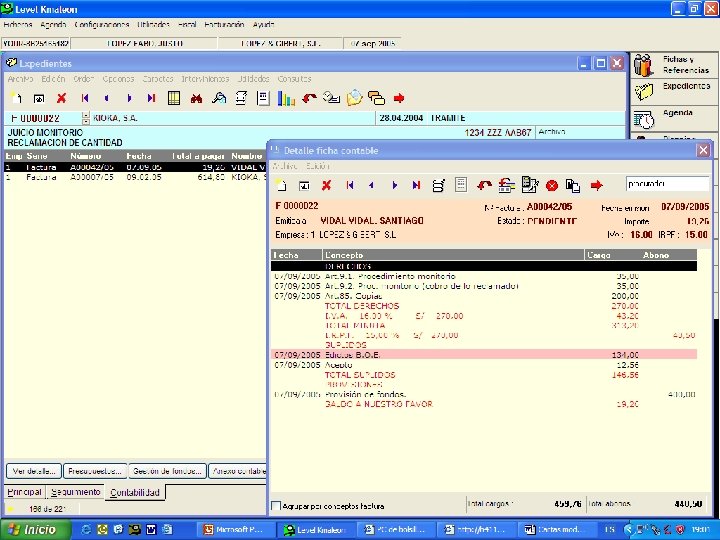
Task: Click the Anexo contable button
Action: tap(238, 471)
